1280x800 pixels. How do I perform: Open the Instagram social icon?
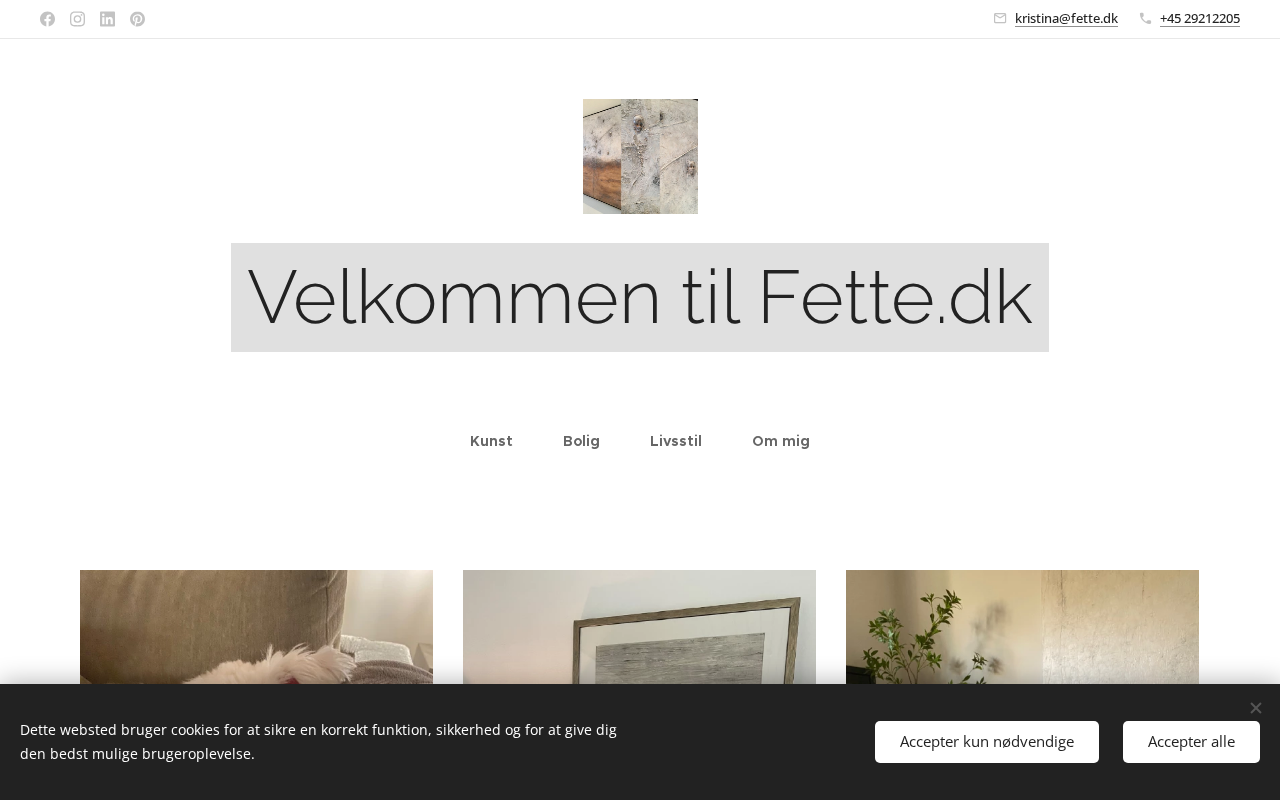77,19
